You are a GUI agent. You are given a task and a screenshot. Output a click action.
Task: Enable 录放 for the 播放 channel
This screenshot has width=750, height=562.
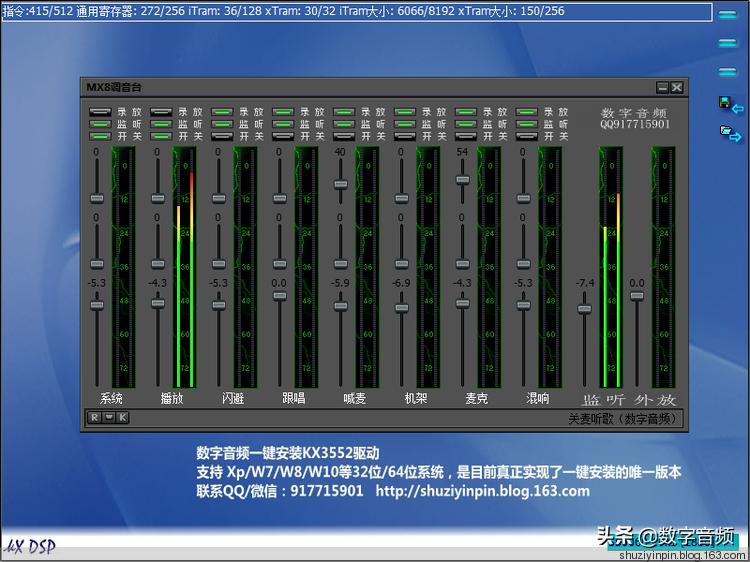coord(161,112)
